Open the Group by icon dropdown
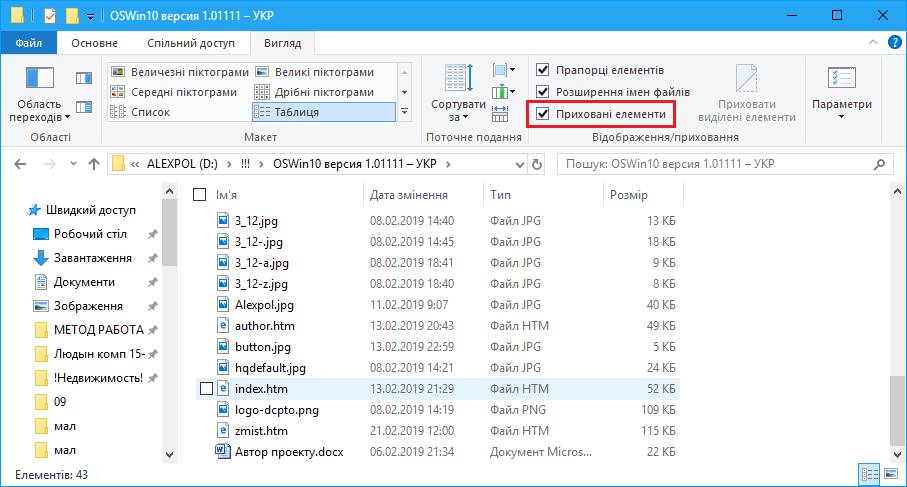Image resolution: width=907 pixels, height=487 pixels. [x=503, y=71]
